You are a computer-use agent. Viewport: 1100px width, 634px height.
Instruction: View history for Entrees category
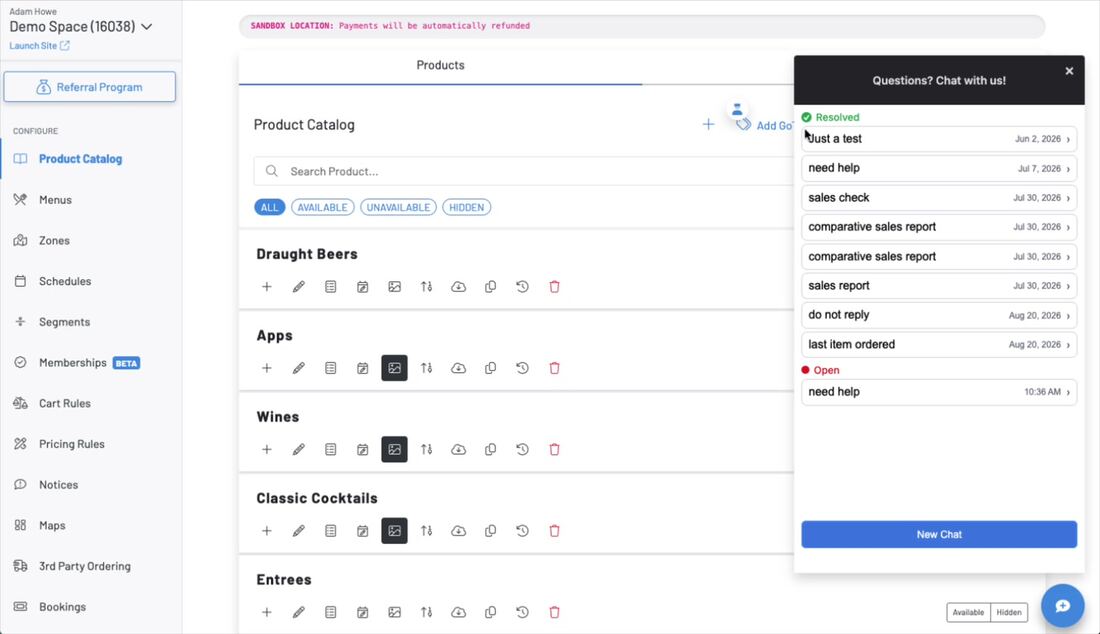coord(523,612)
